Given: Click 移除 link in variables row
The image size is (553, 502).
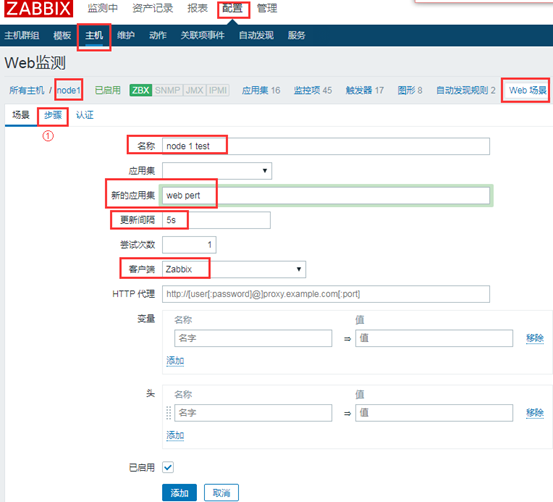Looking at the screenshot, I should coord(535,338).
